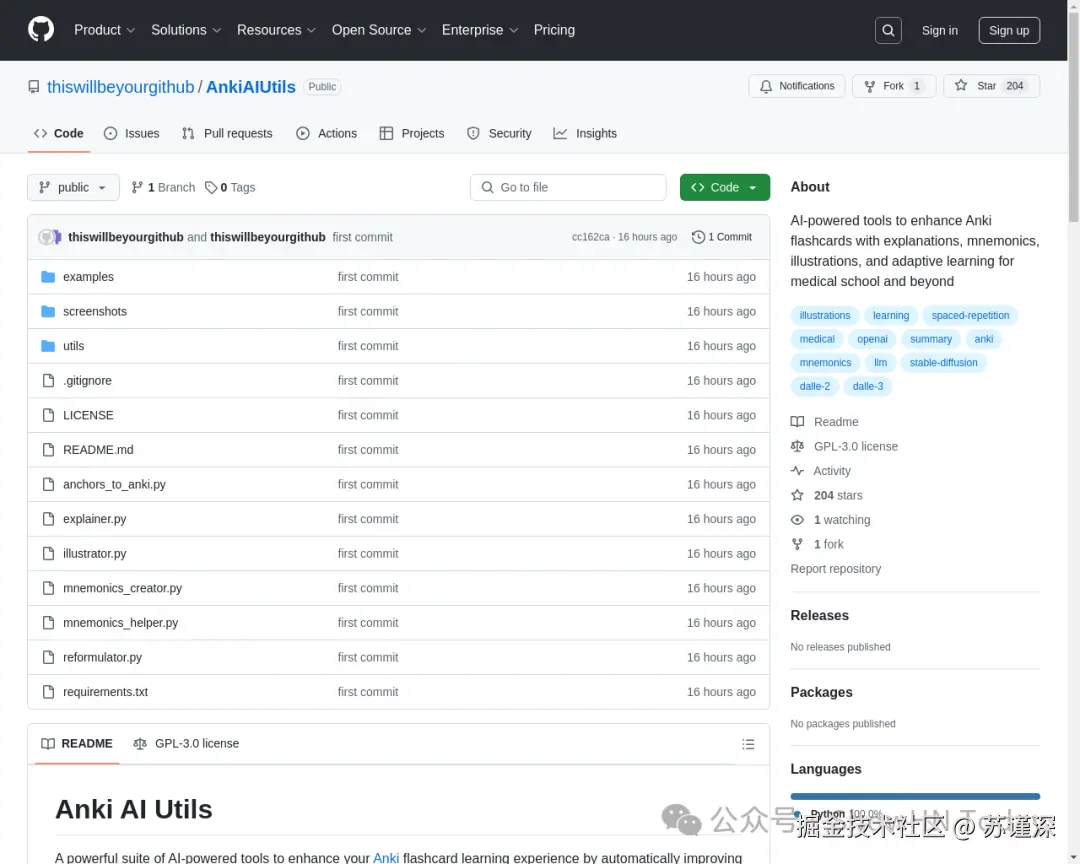The image size is (1080, 864).
Task: Click the Python language progress bar
Action: 915,796
